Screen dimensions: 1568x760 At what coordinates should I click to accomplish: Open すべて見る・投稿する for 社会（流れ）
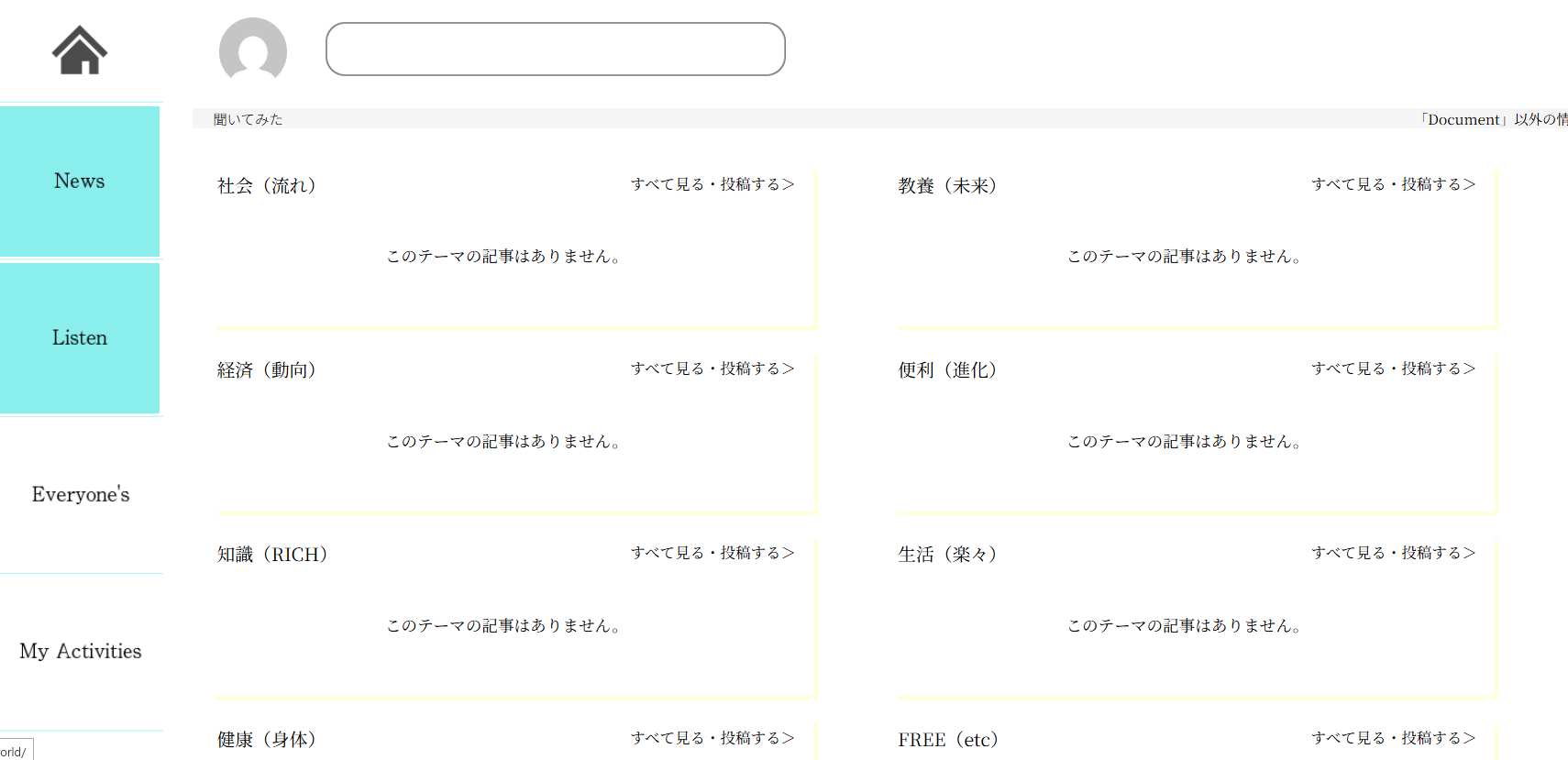[x=712, y=184]
